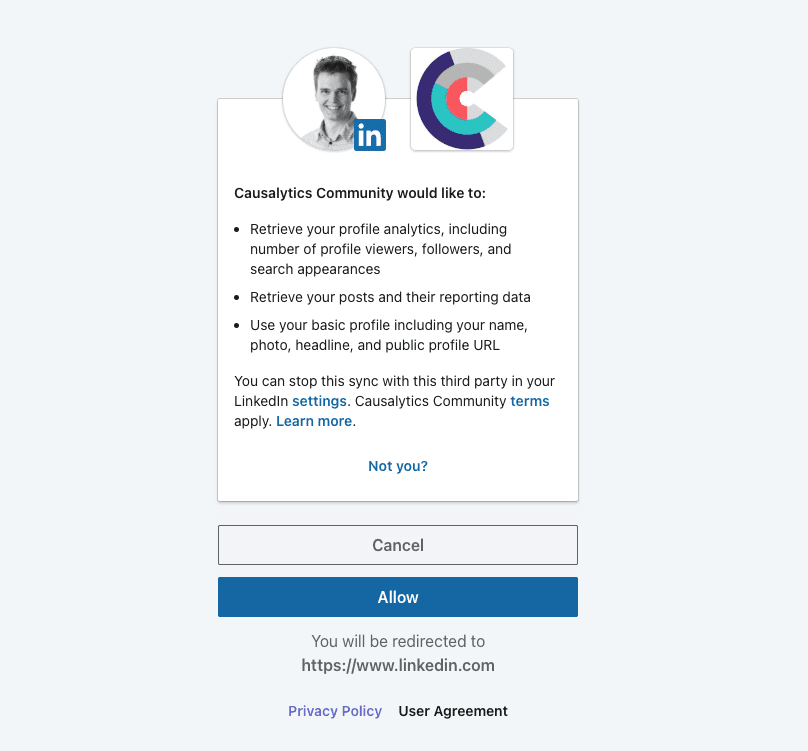This screenshot has height=751, width=808.
Task: Open the LinkedIn settings link
Action: 319,401
